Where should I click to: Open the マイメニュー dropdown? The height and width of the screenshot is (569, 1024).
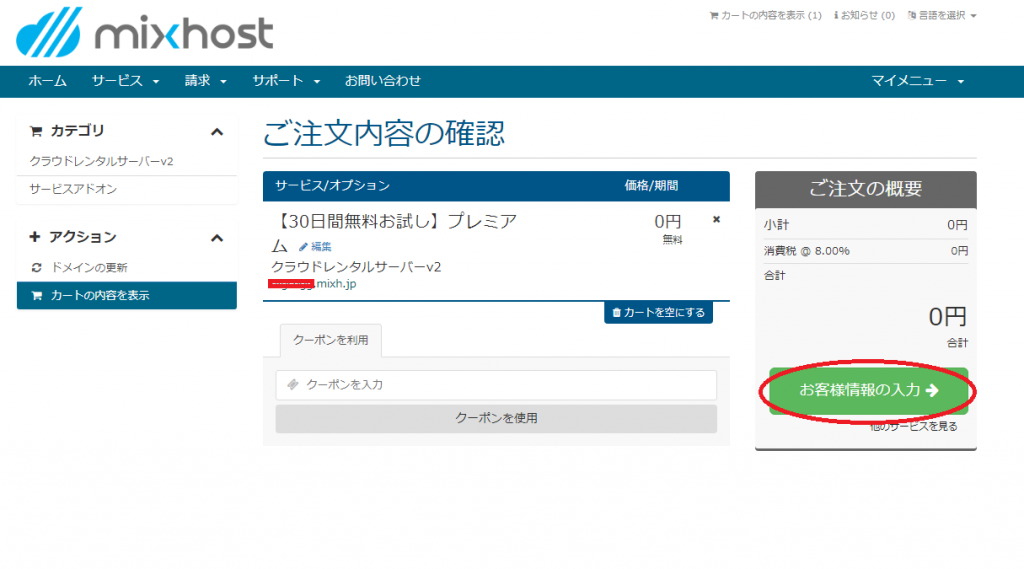coord(917,81)
